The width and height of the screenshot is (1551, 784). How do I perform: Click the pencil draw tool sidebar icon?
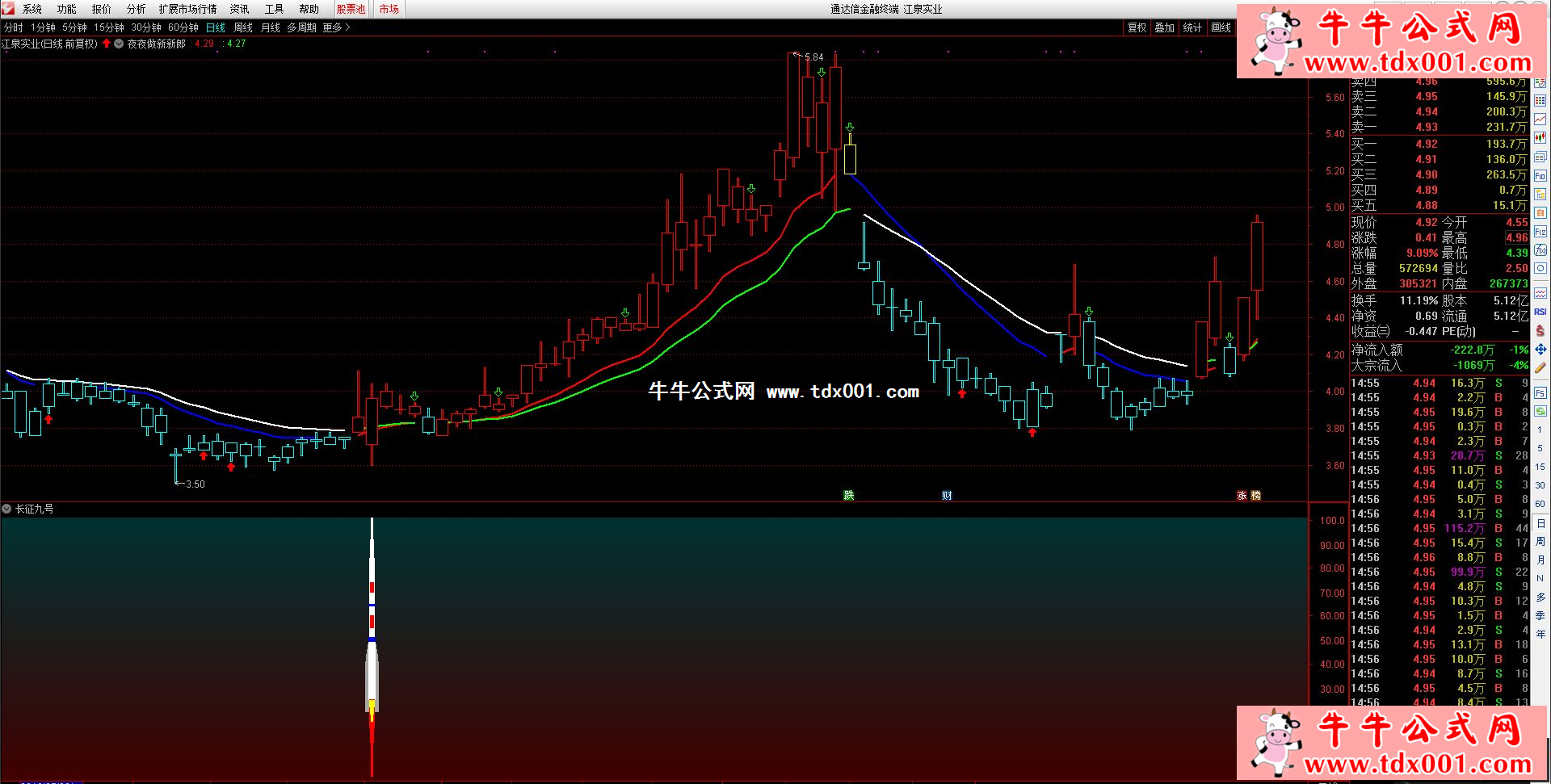[x=1540, y=367]
